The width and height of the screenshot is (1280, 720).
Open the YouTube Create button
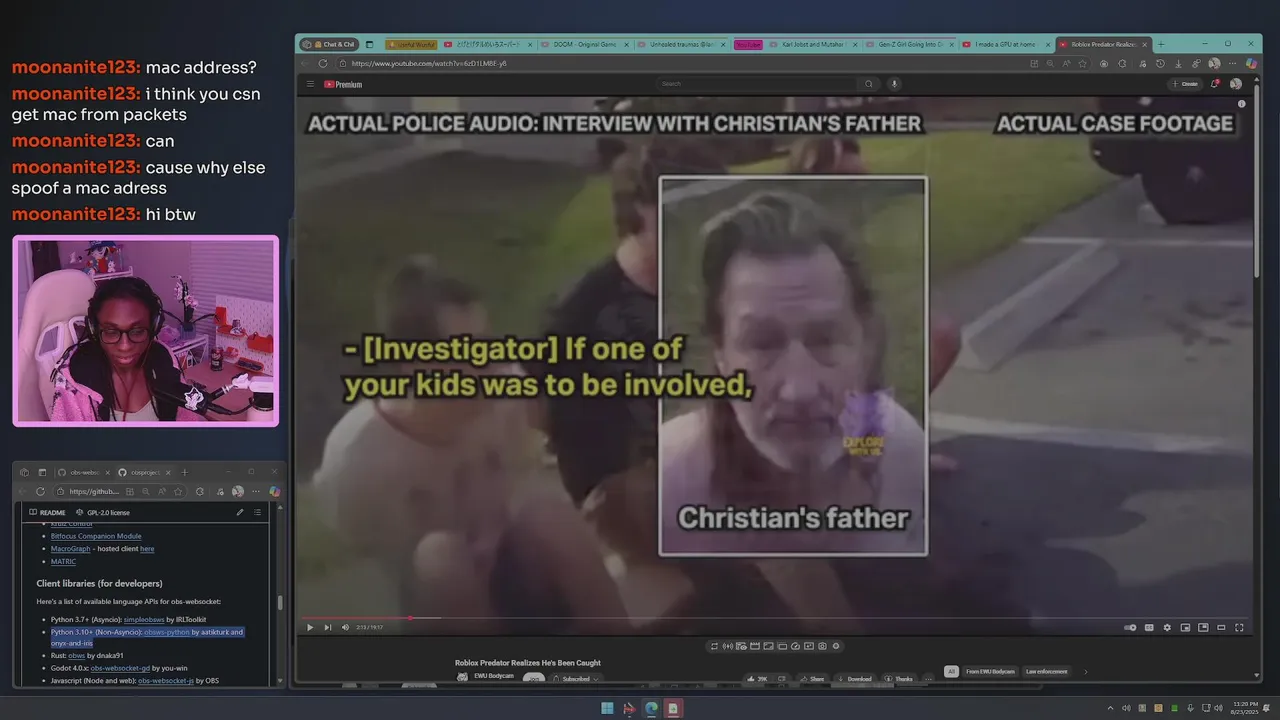[x=1185, y=84]
